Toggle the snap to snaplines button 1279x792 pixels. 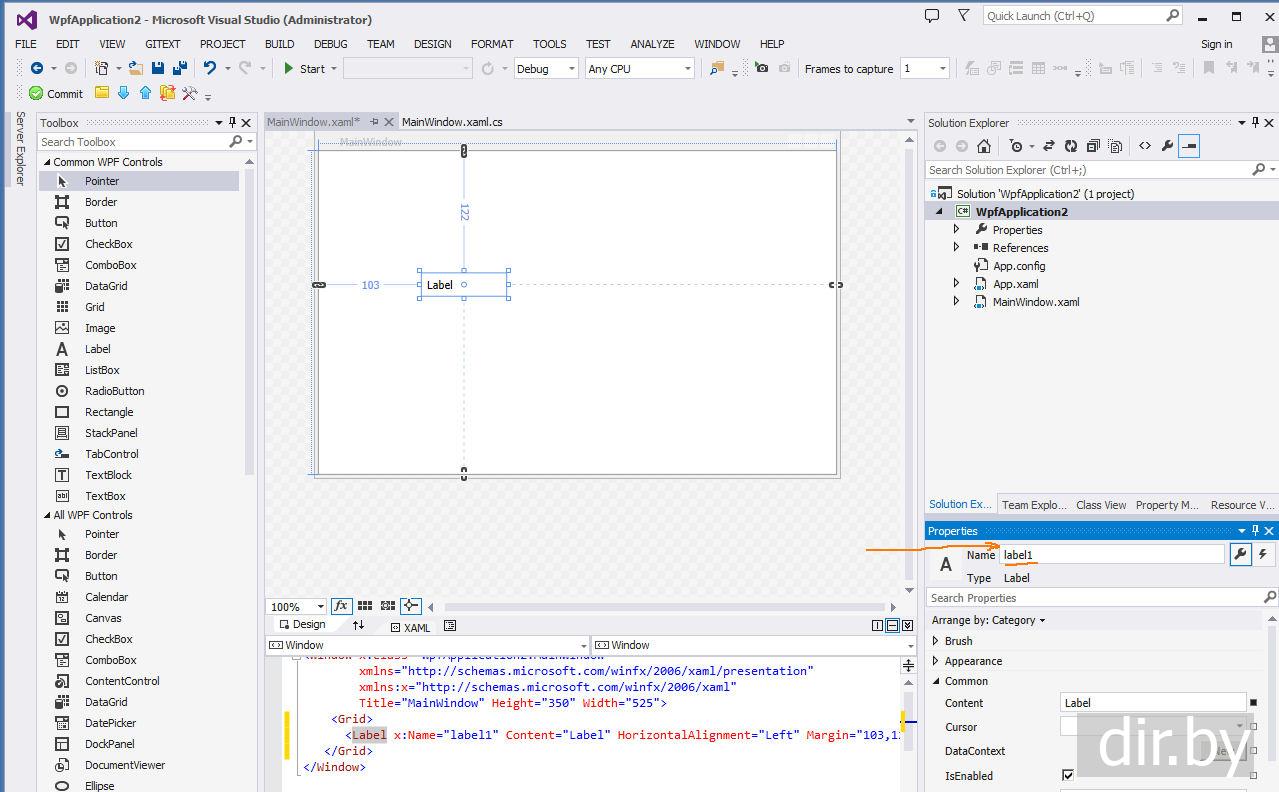[410, 606]
